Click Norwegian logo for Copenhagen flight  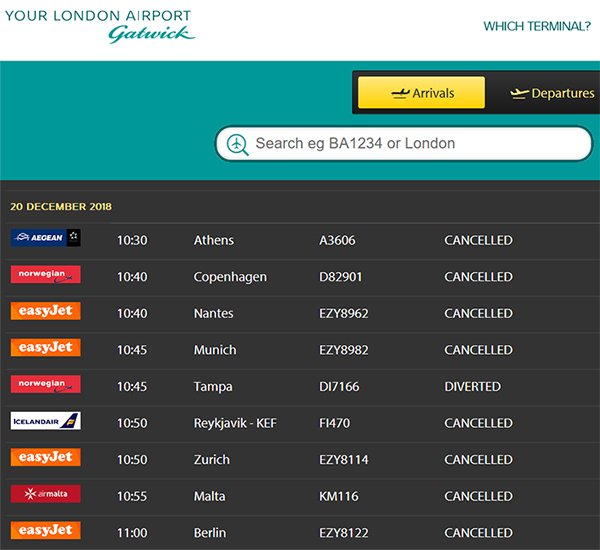pyautogui.click(x=45, y=275)
